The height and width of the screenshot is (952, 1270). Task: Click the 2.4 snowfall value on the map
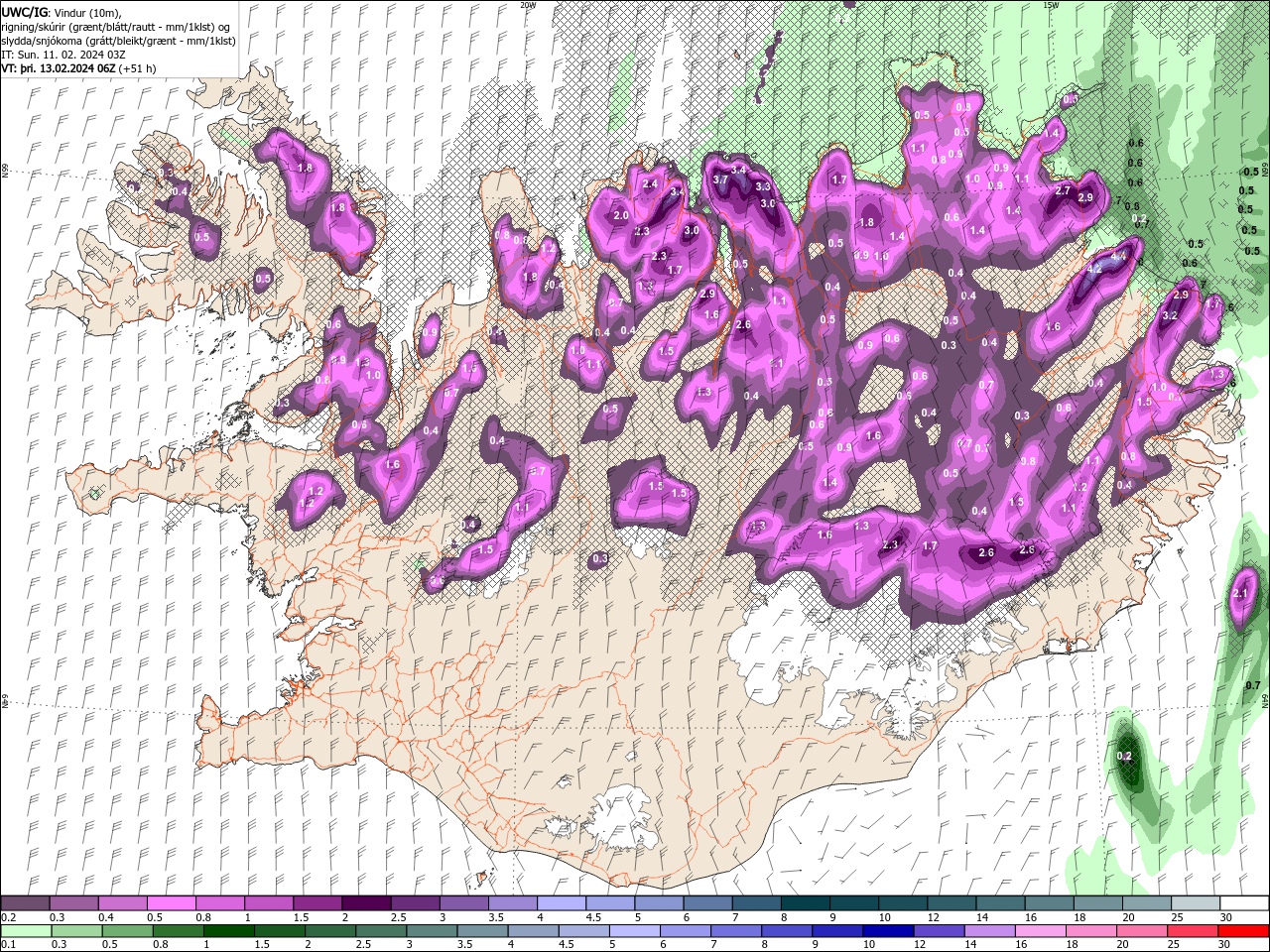tap(651, 184)
